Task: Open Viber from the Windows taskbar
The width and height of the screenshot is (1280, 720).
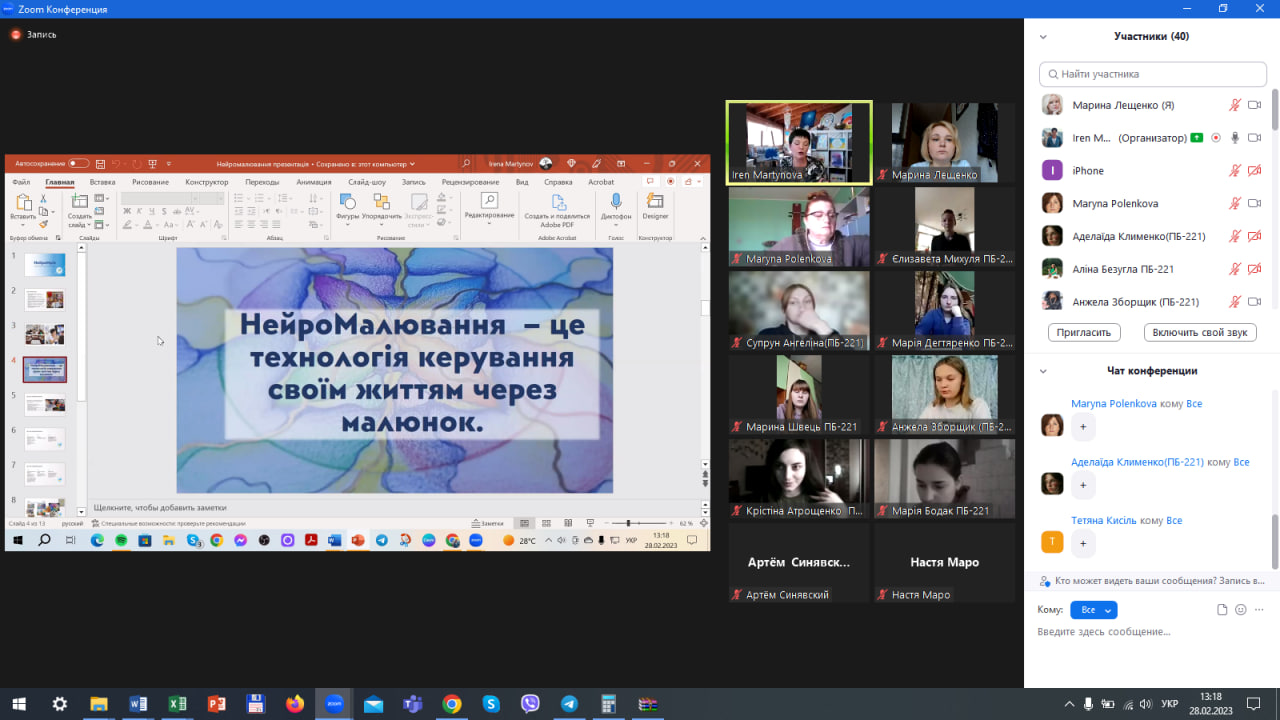Action: (530, 704)
